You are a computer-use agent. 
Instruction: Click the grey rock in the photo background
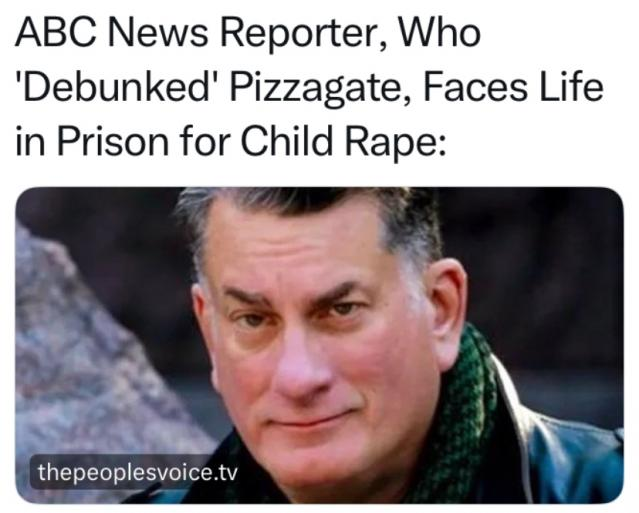pos(94,367)
